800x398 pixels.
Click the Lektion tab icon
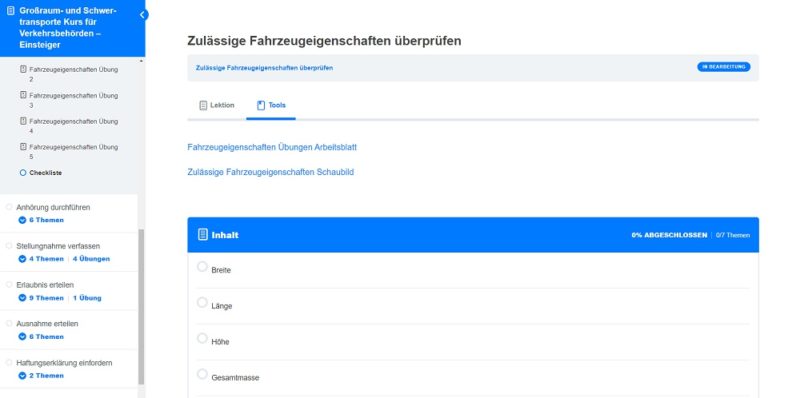203,106
